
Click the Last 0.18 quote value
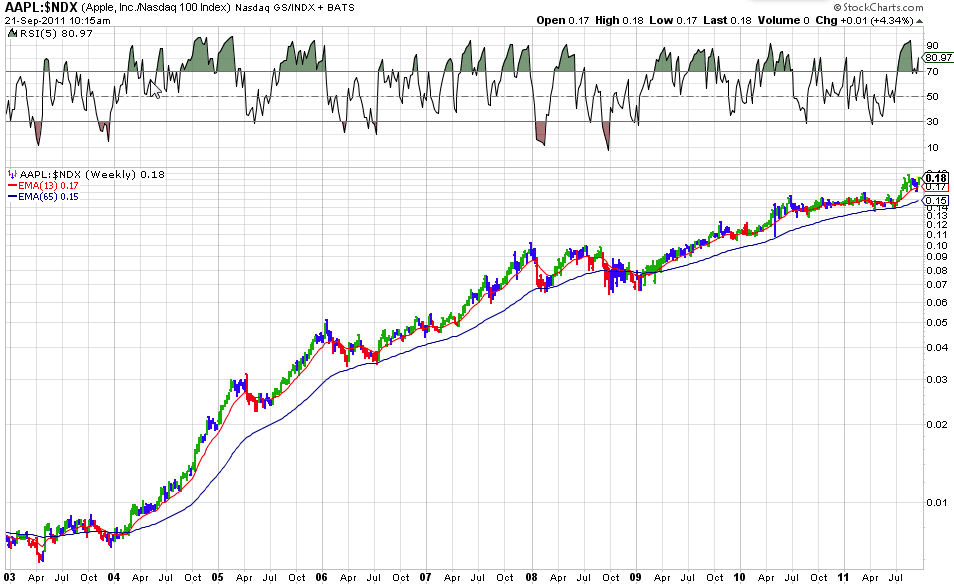[x=727, y=20]
